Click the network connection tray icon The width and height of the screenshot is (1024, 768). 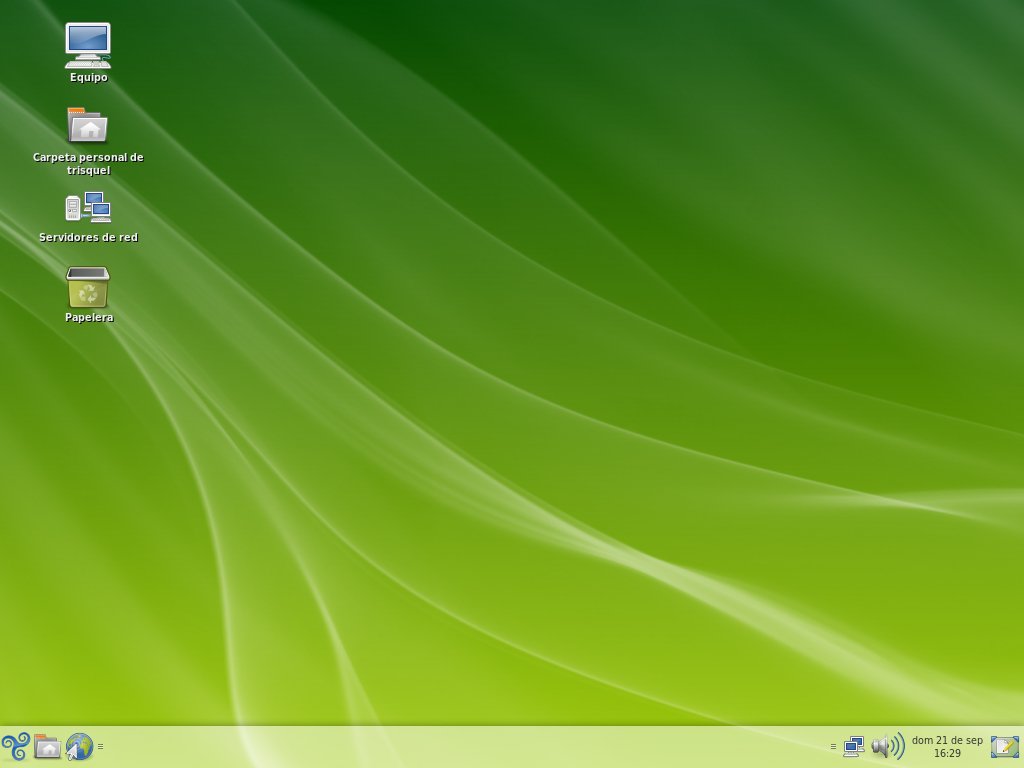click(853, 746)
